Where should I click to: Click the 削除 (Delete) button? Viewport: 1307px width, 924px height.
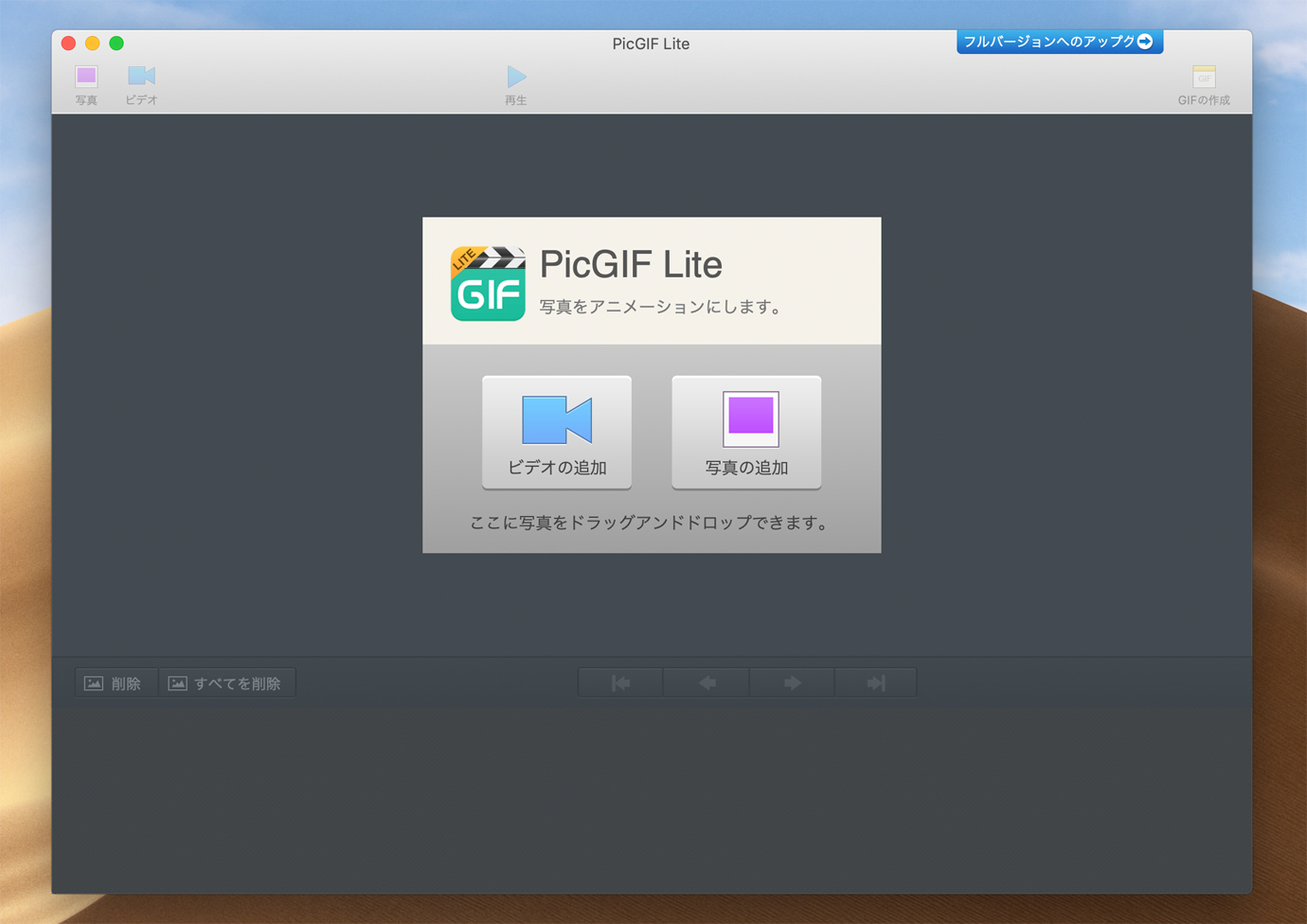pos(115,683)
